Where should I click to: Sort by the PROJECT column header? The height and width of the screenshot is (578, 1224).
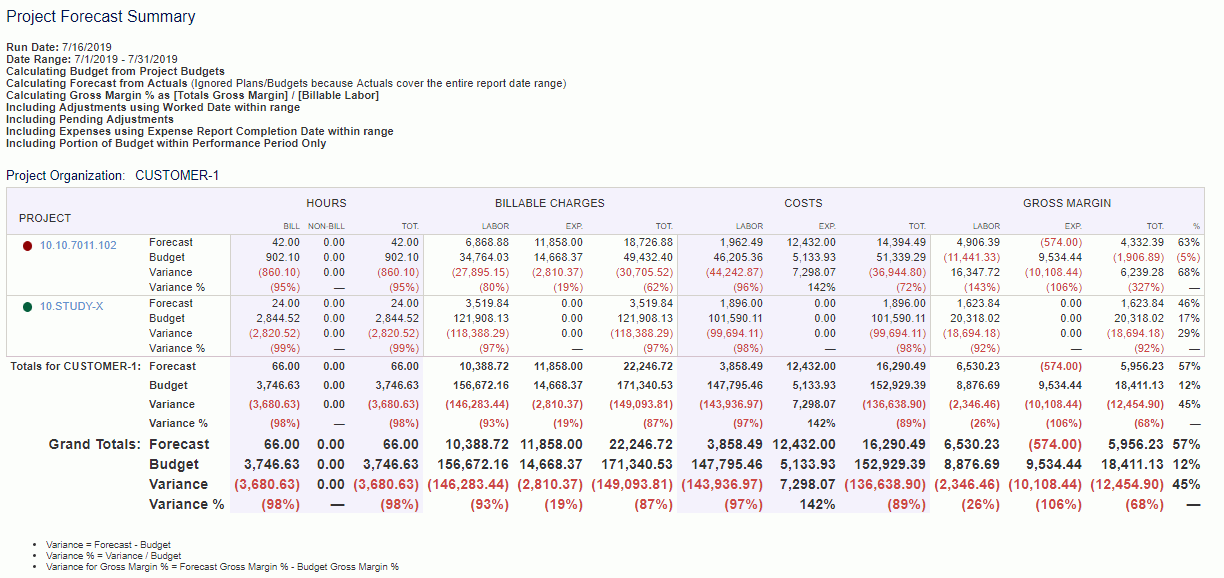(x=46, y=218)
